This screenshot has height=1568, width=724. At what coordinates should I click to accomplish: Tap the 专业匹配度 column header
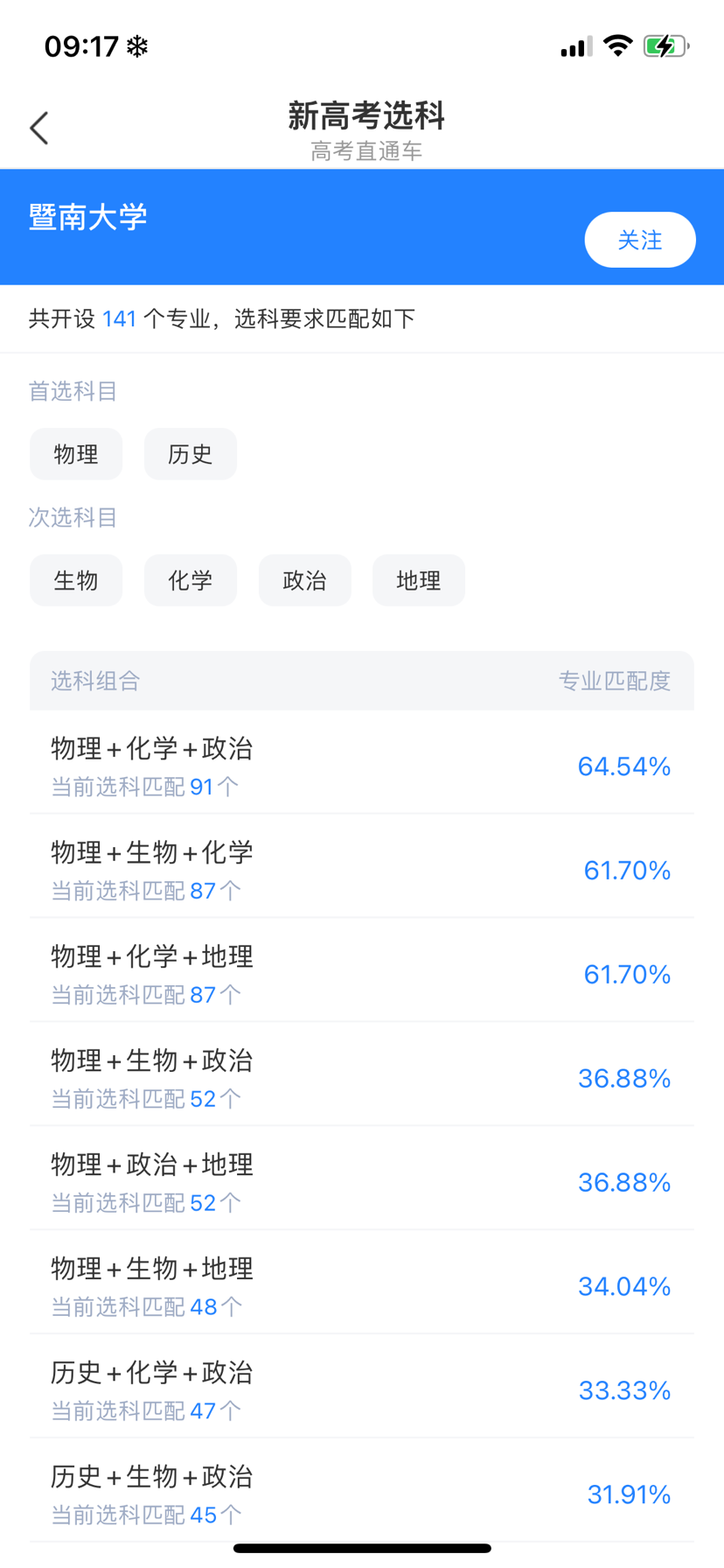614,681
